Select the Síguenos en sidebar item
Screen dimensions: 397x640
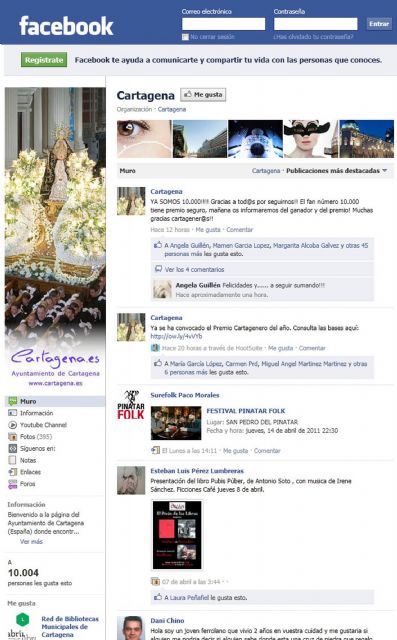point(38,449)
